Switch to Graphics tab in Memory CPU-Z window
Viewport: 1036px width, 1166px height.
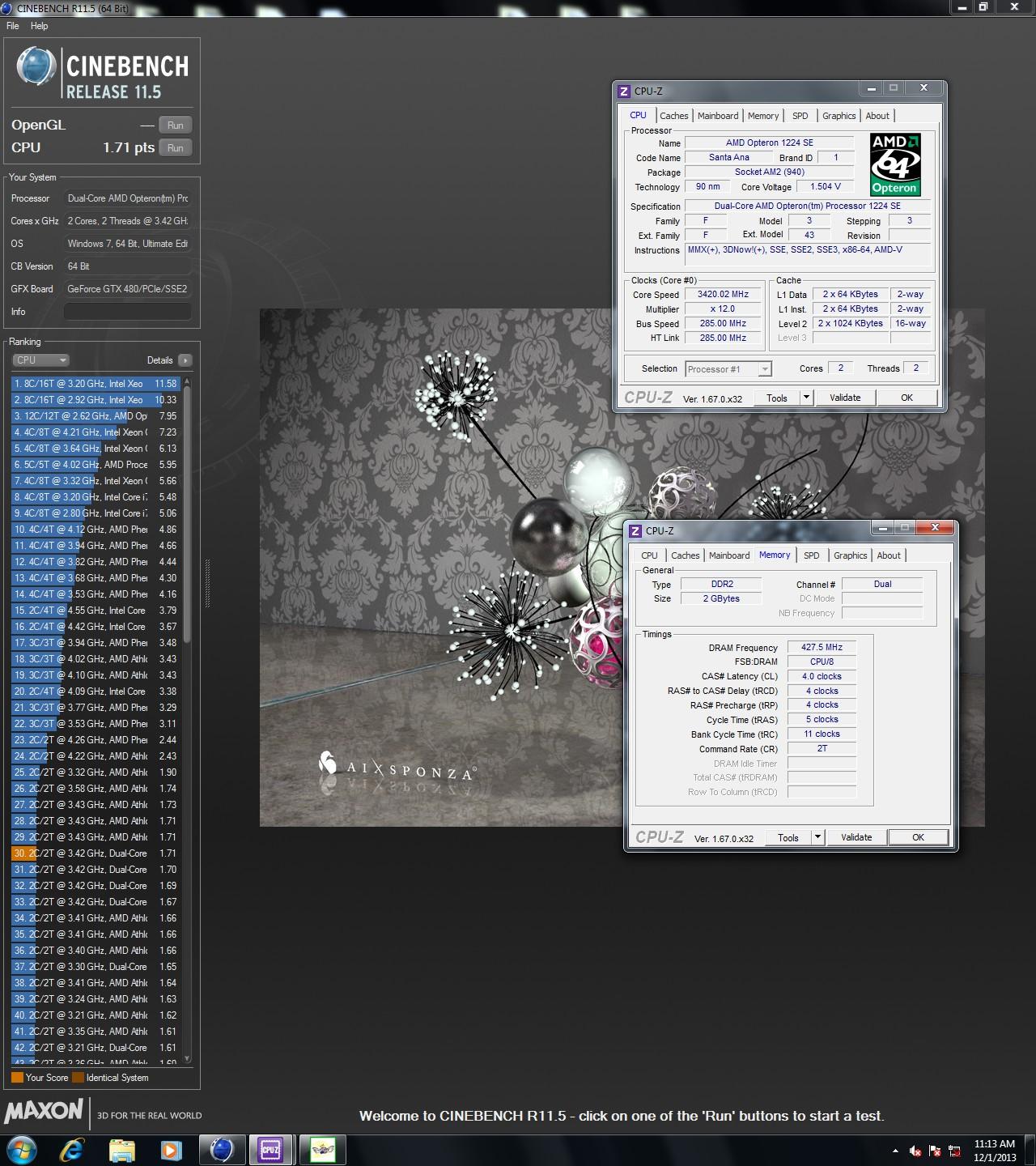(851, 555)
